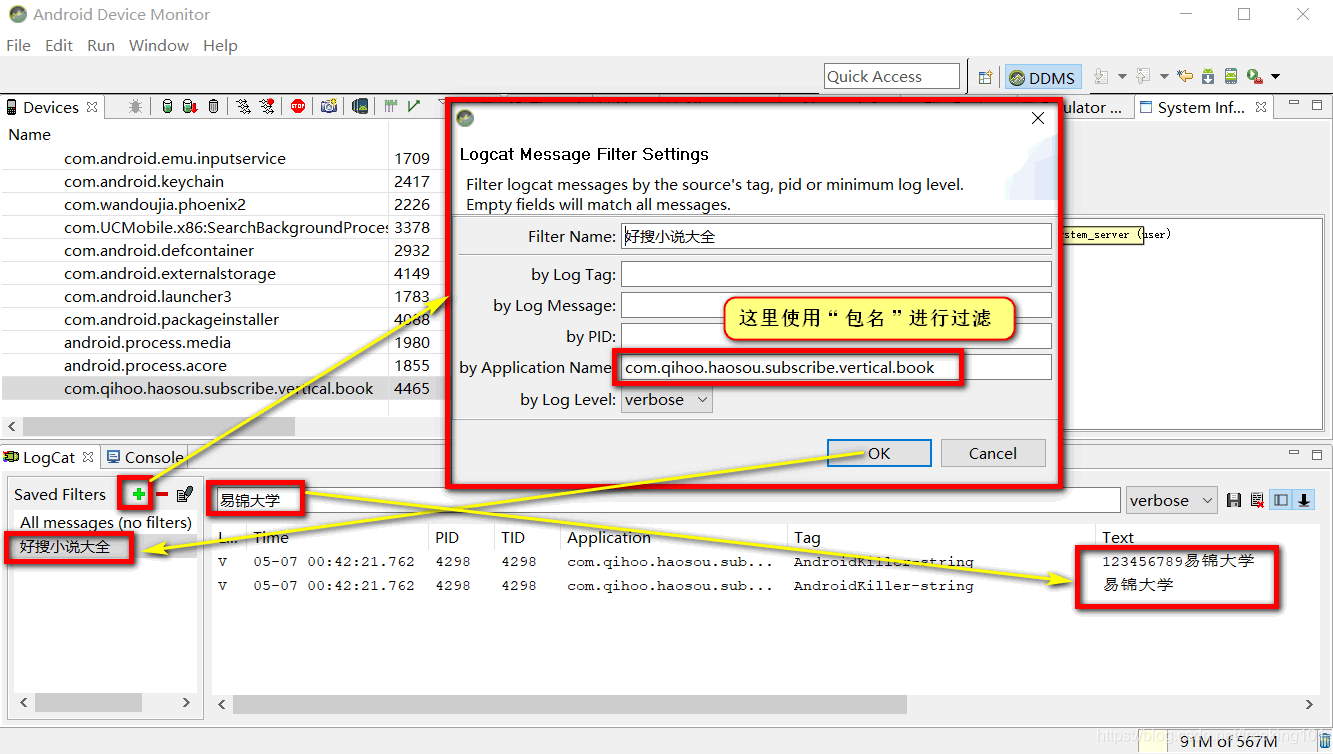Click the red Stop Process icon

(298, 106)
